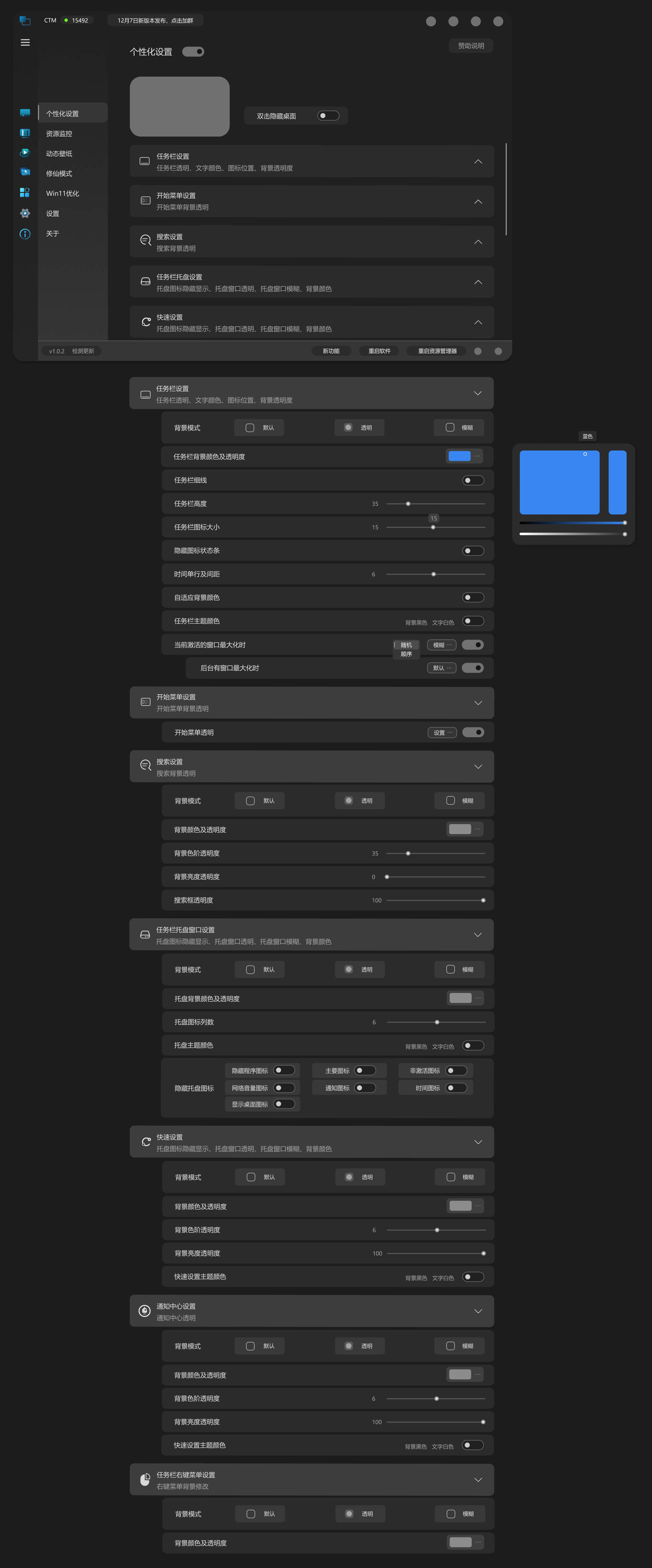Click the 重启资源管理器 button
652x1568 pixels.
coord(437,351)
